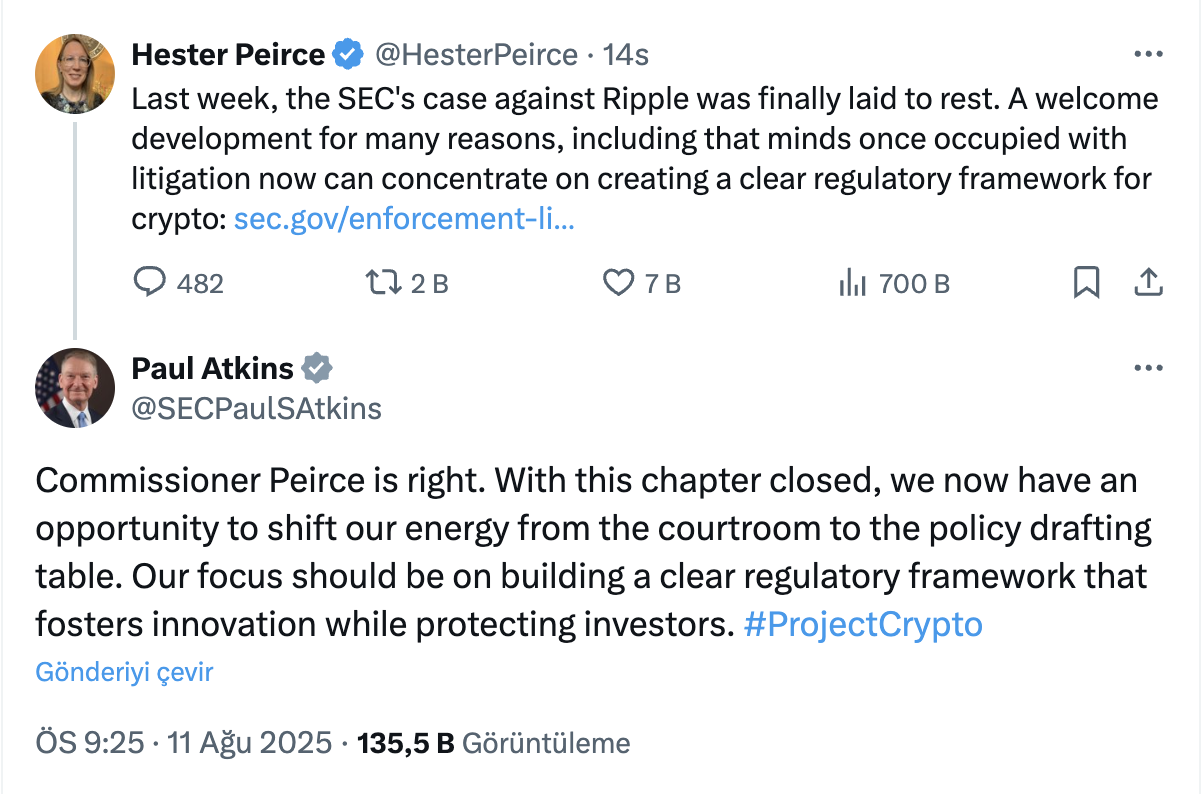Click the @HesterPeirce handle
Image resolution: width=1202 pixels, height=794 pixels.
coord(476,54)
